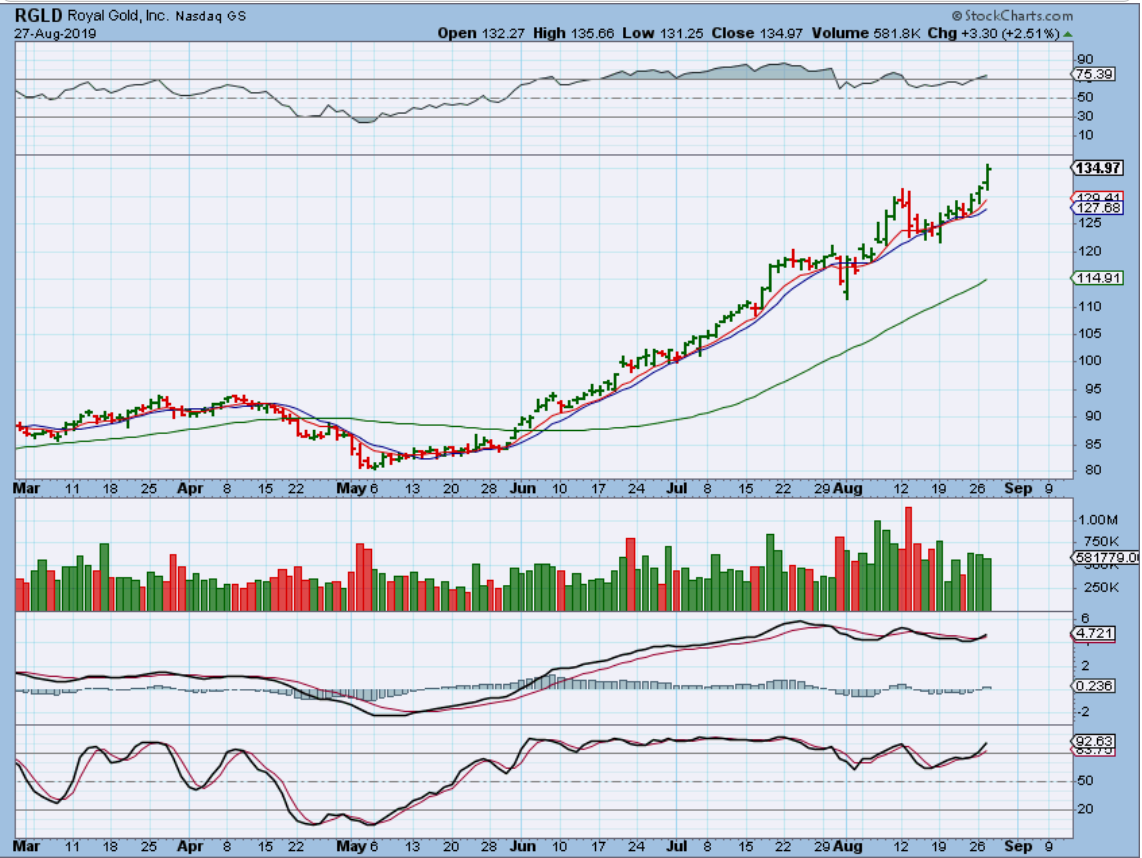Click 'Jul' on the date axis under the price chart
Image resolution: width=1142 pixels, height=858 pixels.
point(677,488)
